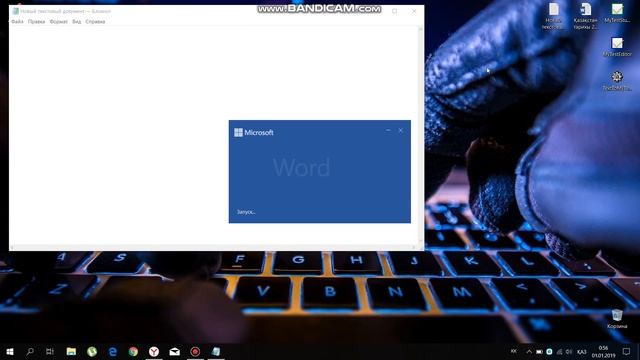Click the Notepad vertical scrollbar

[421, 135]
